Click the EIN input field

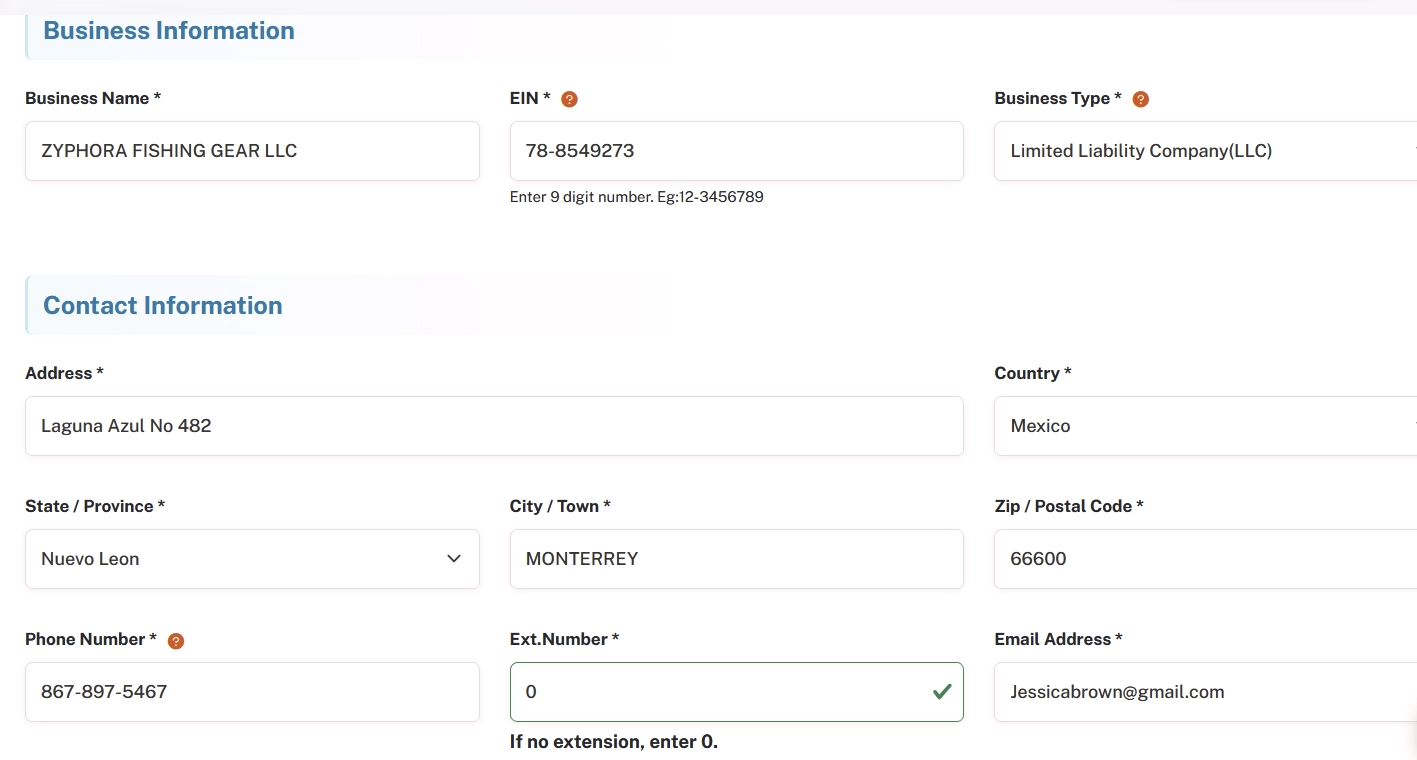point(737,151)
